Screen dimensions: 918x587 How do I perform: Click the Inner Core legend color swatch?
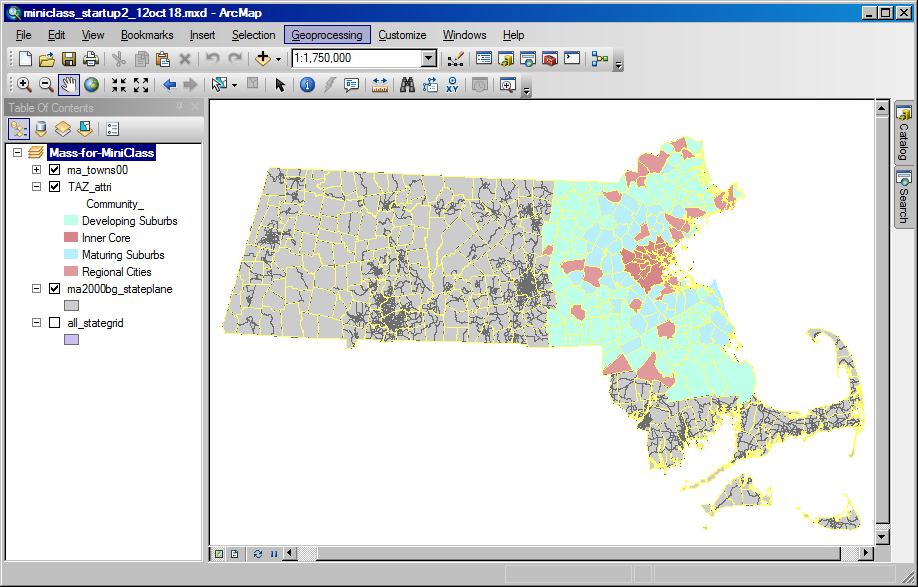tap(70, 238)
